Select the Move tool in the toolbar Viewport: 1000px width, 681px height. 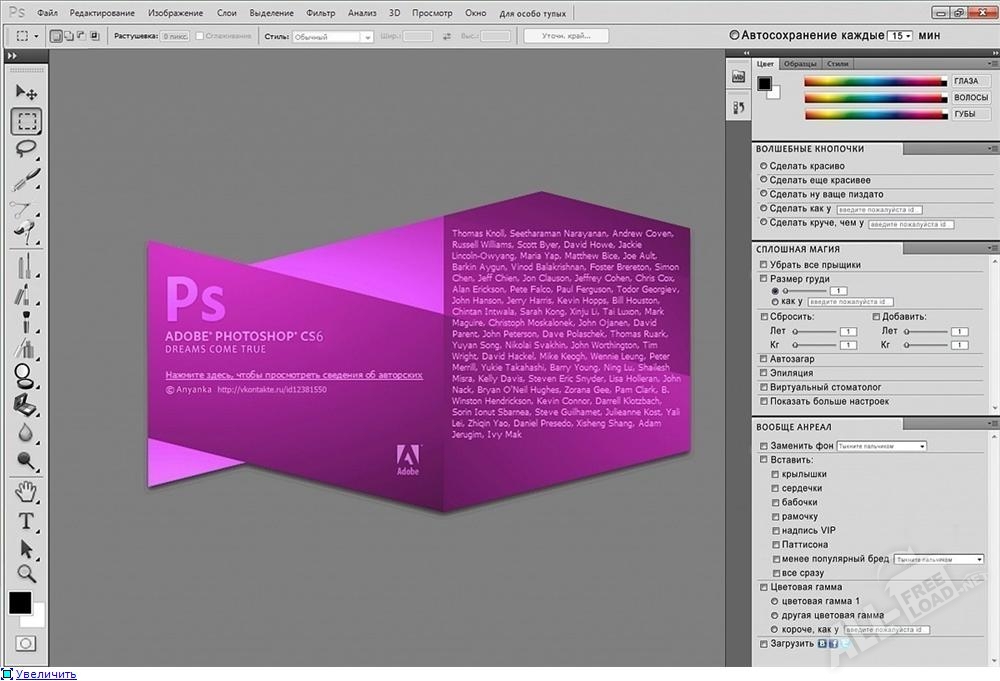point(26,92)
